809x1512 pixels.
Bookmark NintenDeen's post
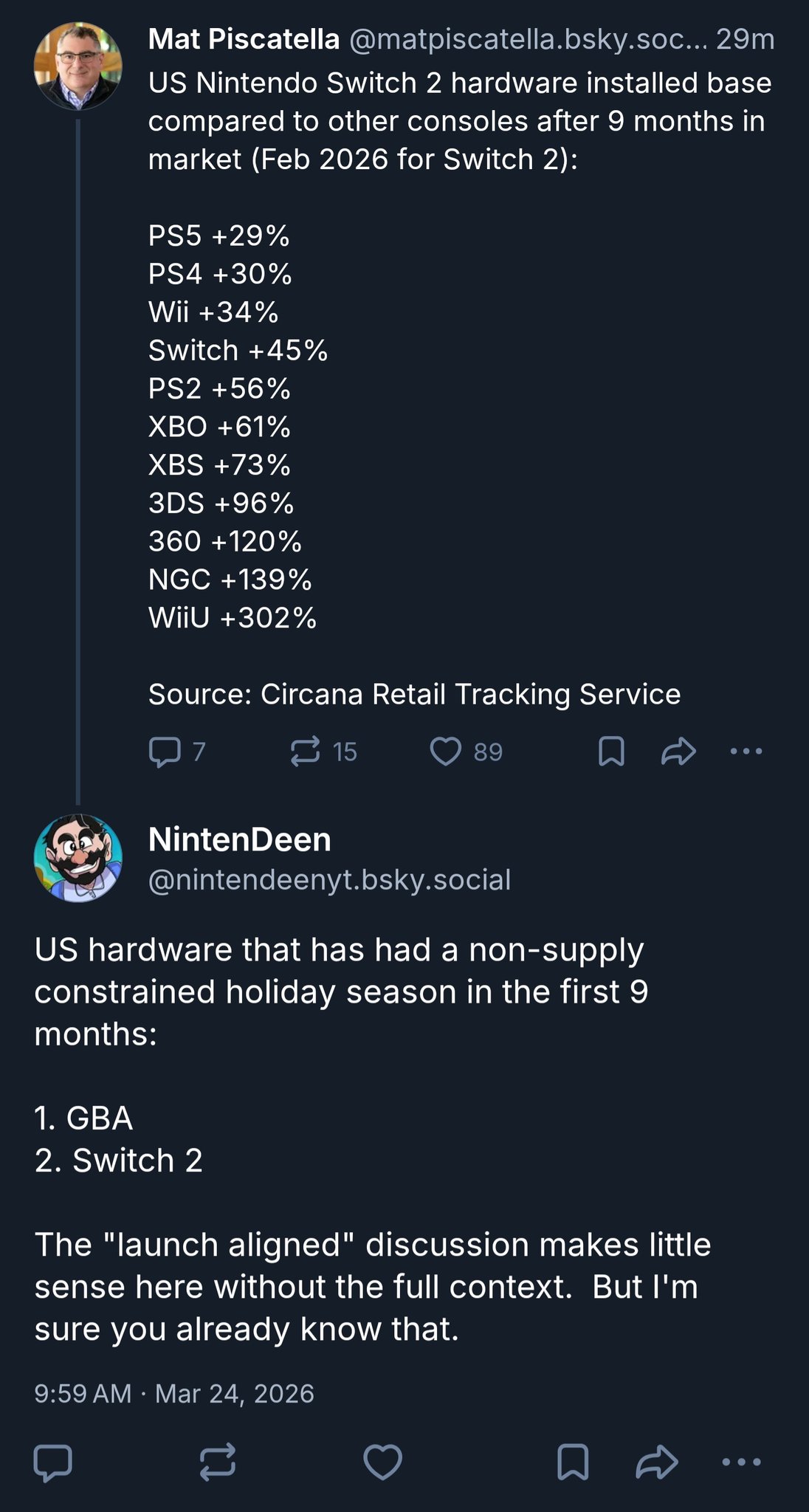(572, 1462)
